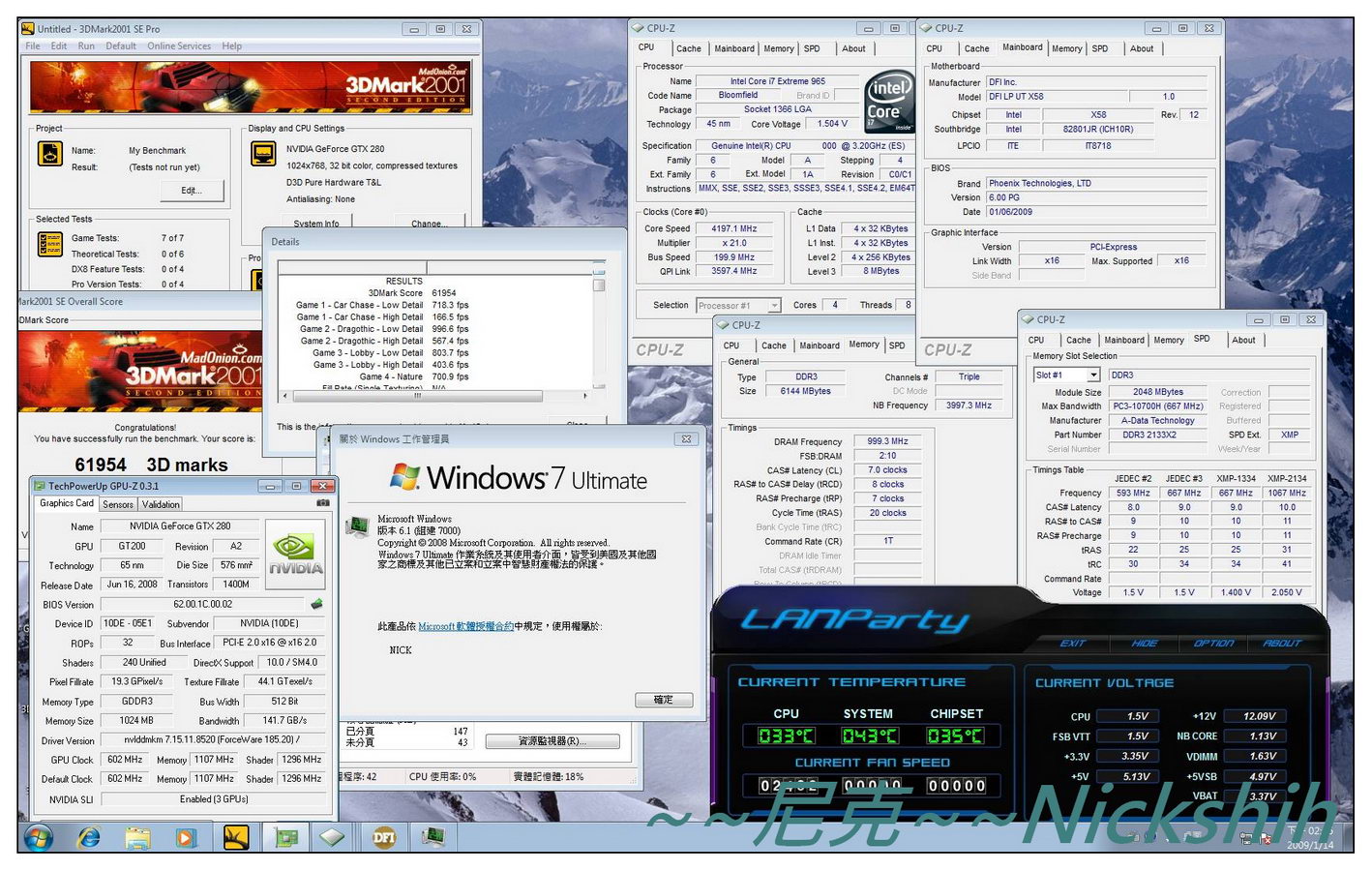Viewport: 1372px width, 871px height.
Task: Click 3DMark Display settings monitor icon
Action: 262,153
